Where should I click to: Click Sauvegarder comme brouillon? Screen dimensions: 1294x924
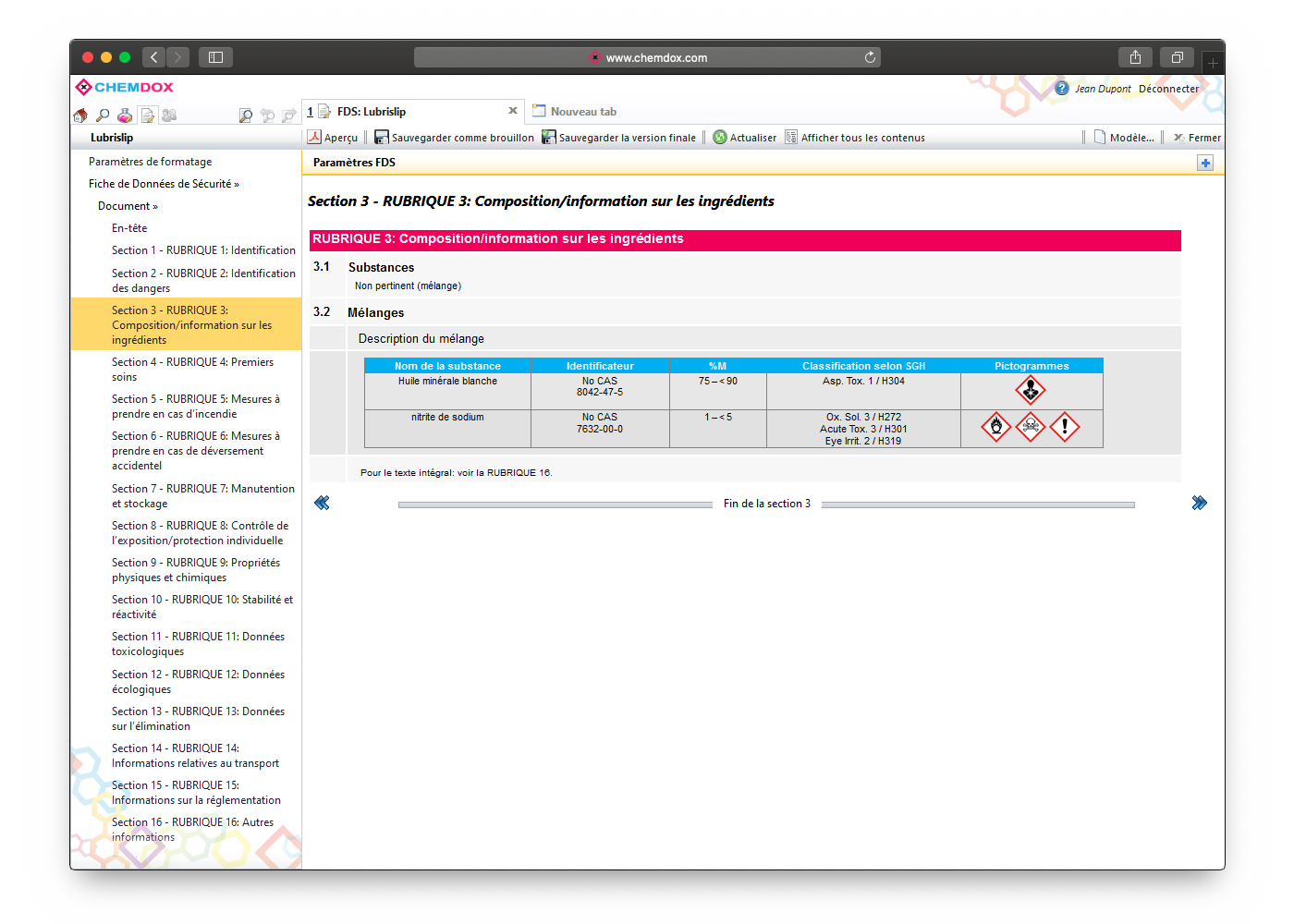454,138
